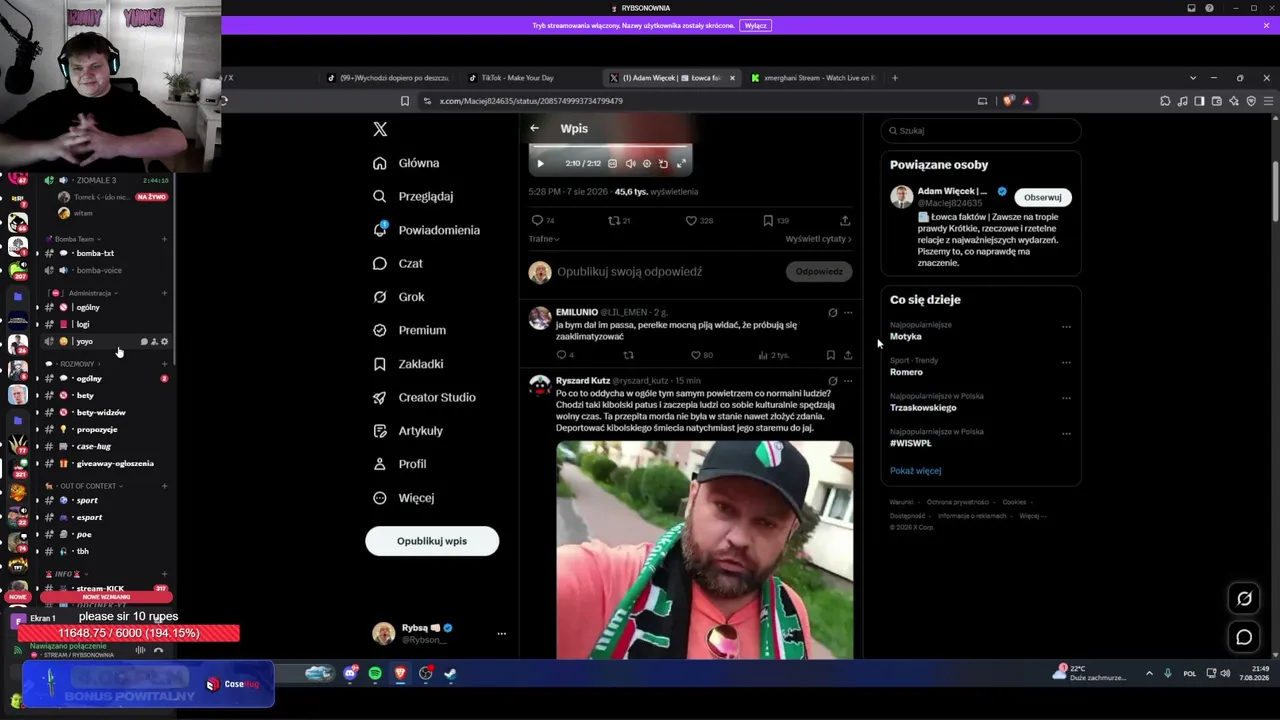The width and height of the screenshot is (1280, 720).
Task: Share the main post
Action: click(x=845, y=220)
